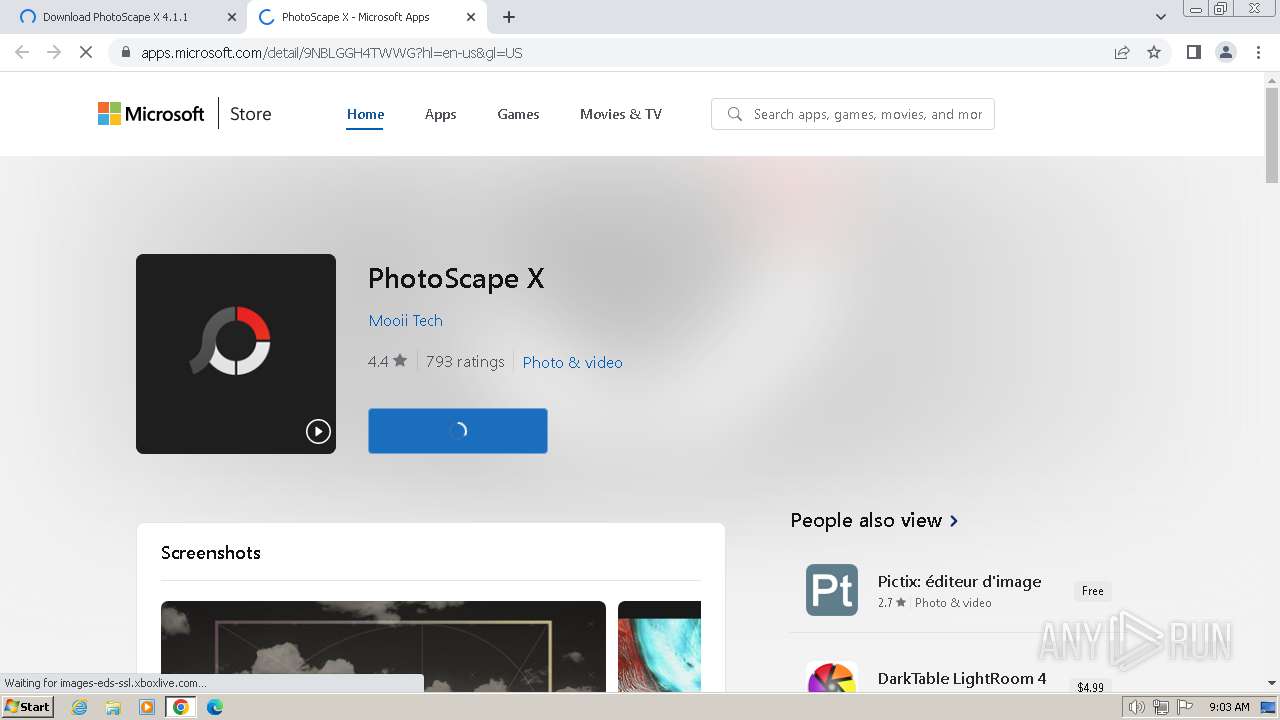Click the Screenshots section heading

pos(211,553)
